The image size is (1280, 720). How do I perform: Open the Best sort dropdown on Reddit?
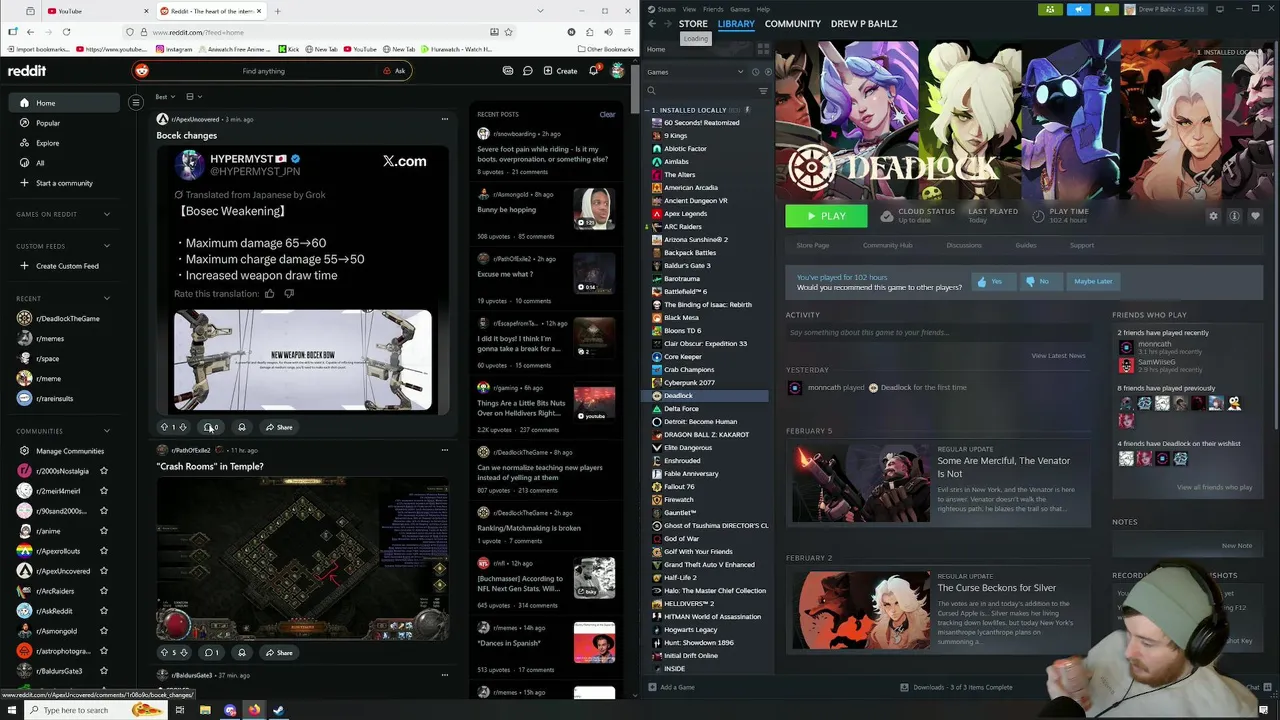coord(165,97)
